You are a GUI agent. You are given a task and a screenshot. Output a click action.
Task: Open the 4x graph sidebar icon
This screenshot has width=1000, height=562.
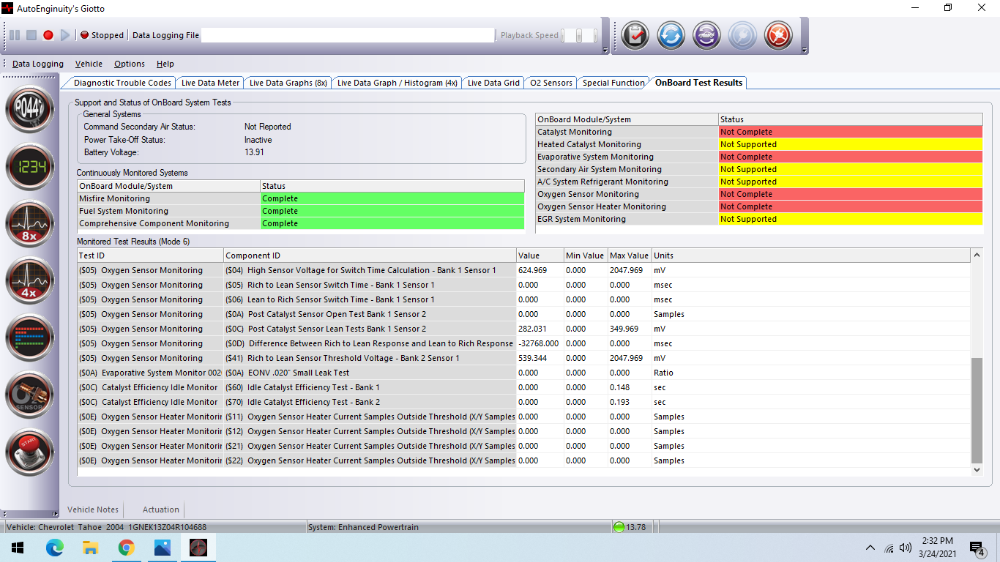tap(30, 281)
